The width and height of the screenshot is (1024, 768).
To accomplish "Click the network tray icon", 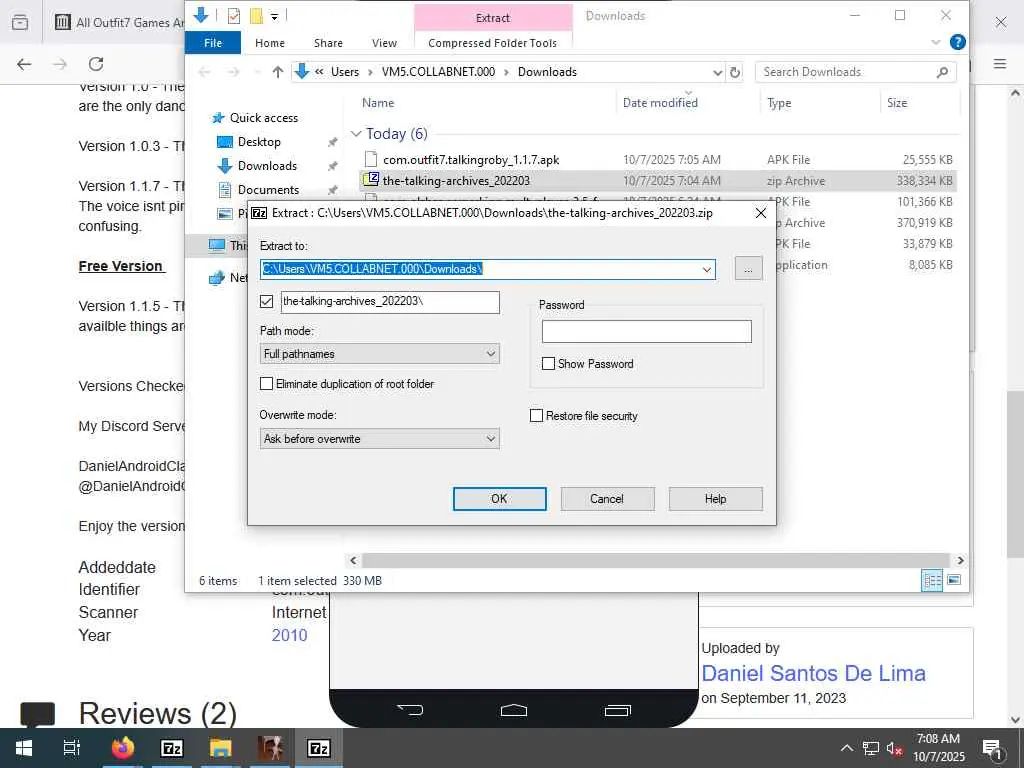I will click(871, 749).
